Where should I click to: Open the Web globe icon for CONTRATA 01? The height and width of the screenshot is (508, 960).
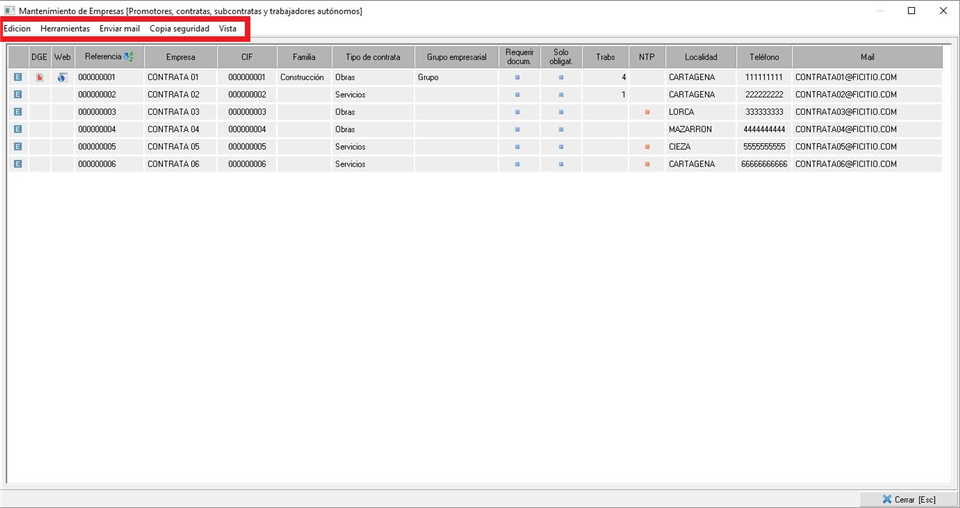pos(62,77)
